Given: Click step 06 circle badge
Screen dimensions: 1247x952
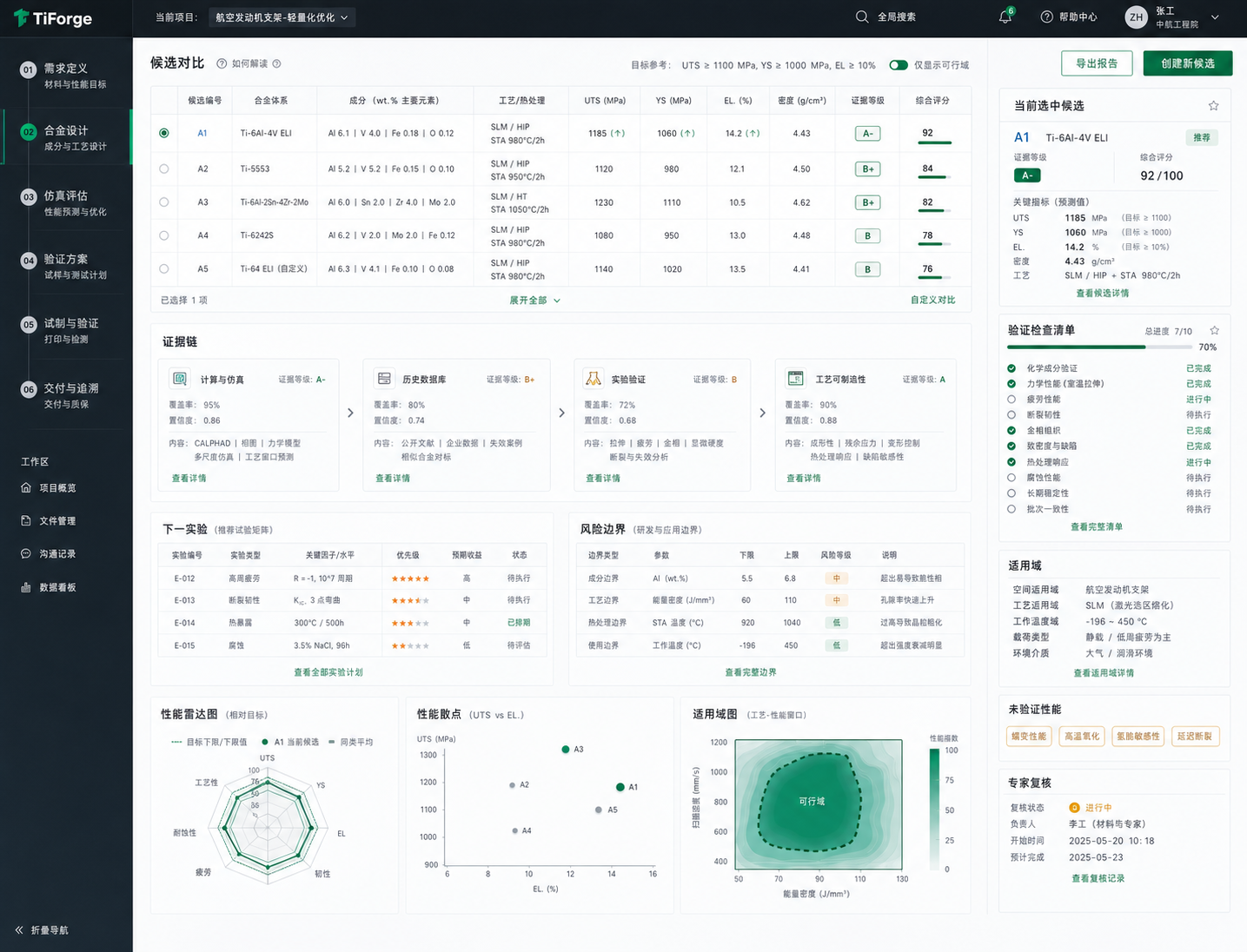Looking at the screenshot, I should click(29, 390).
